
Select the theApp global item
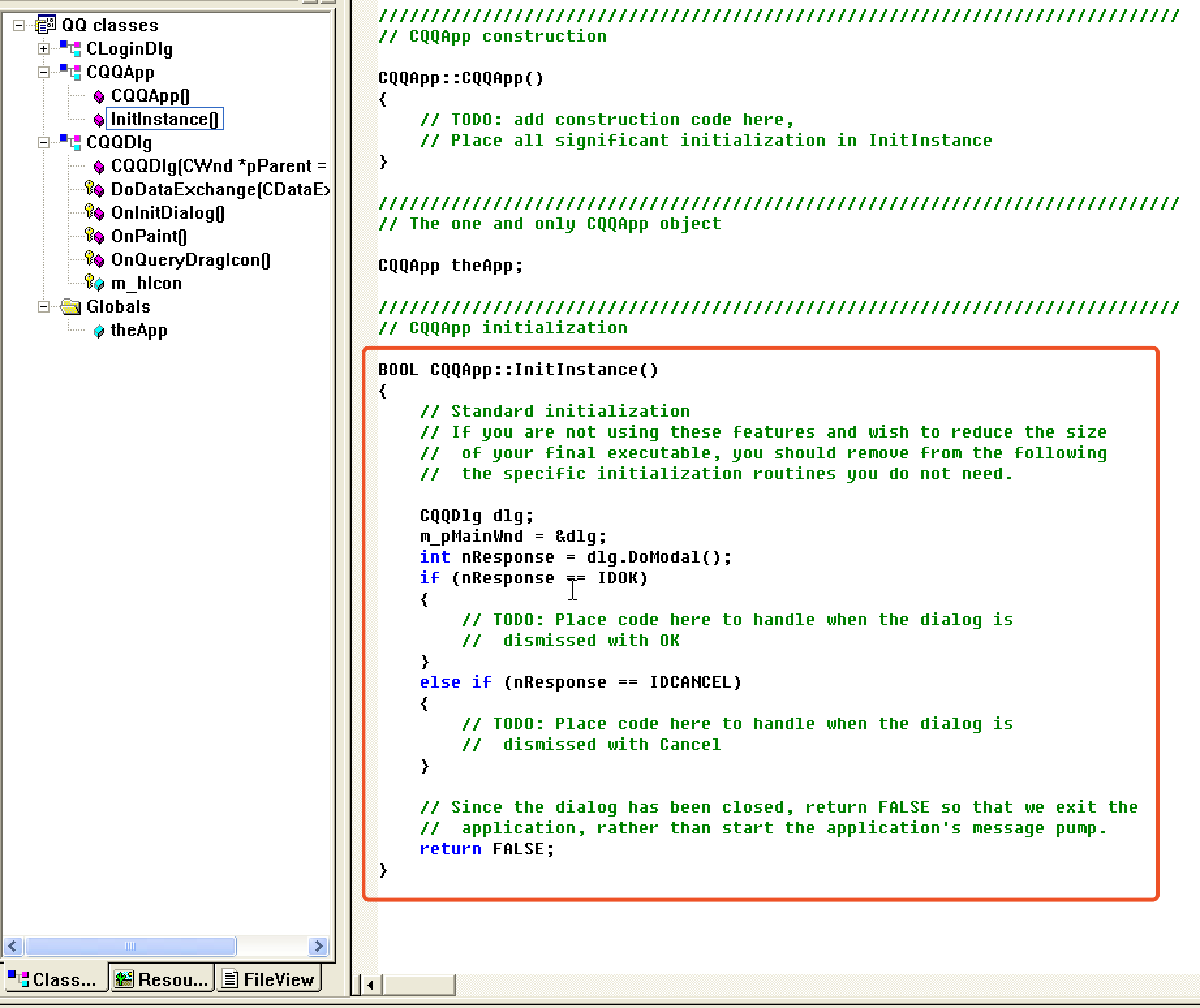pyautogui.click(x=139, y=330)
